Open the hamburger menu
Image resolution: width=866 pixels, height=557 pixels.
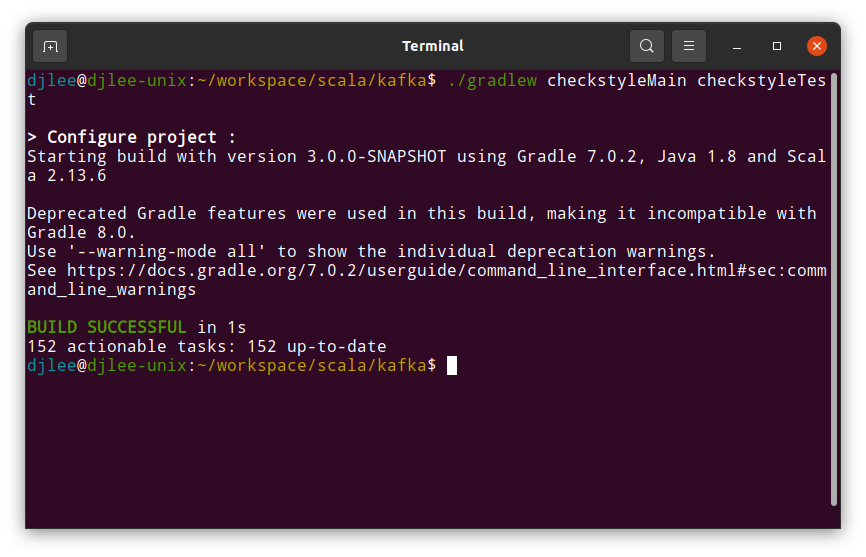coord(689,46)
